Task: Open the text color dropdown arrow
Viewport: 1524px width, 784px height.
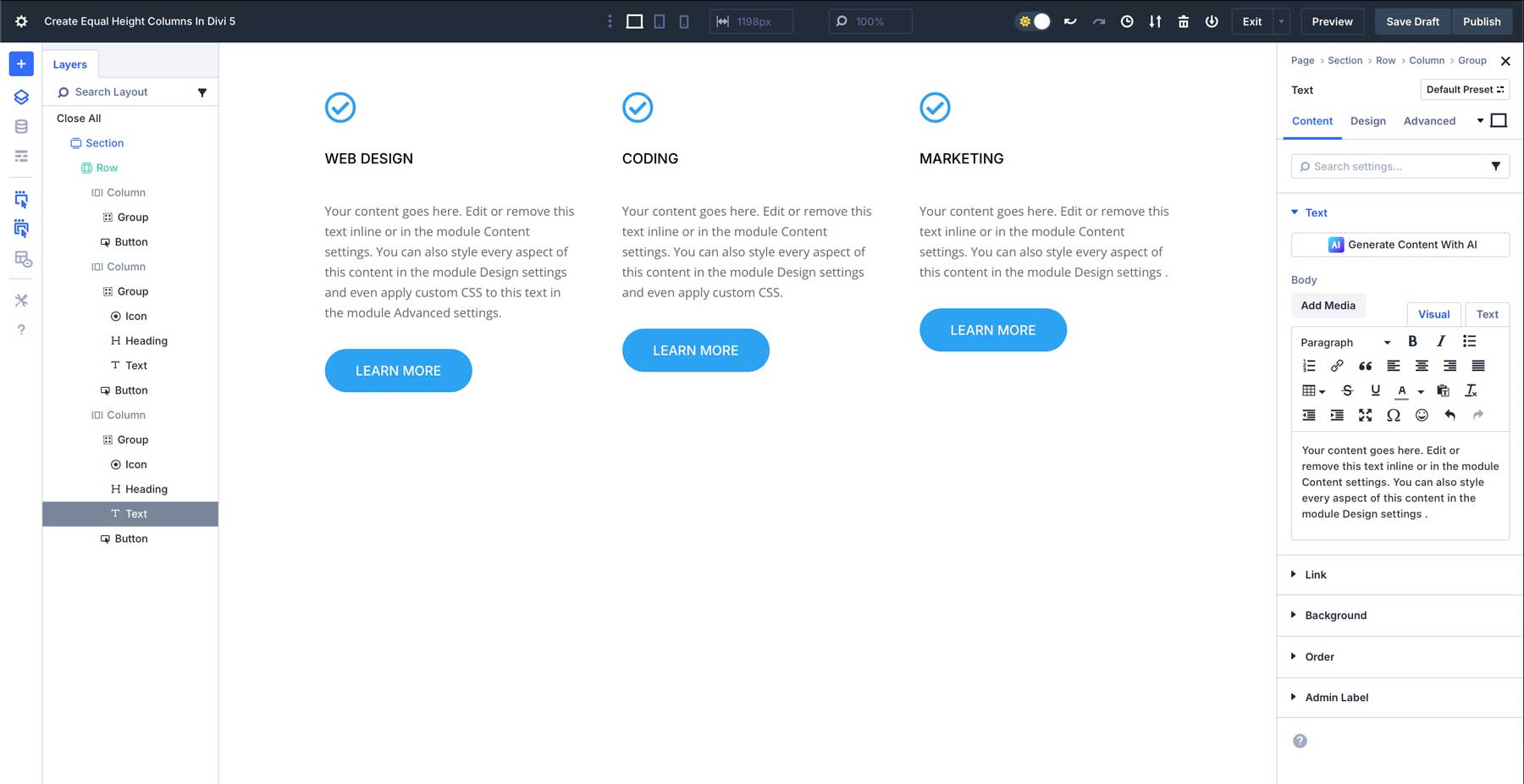Action: (1421, 391)
